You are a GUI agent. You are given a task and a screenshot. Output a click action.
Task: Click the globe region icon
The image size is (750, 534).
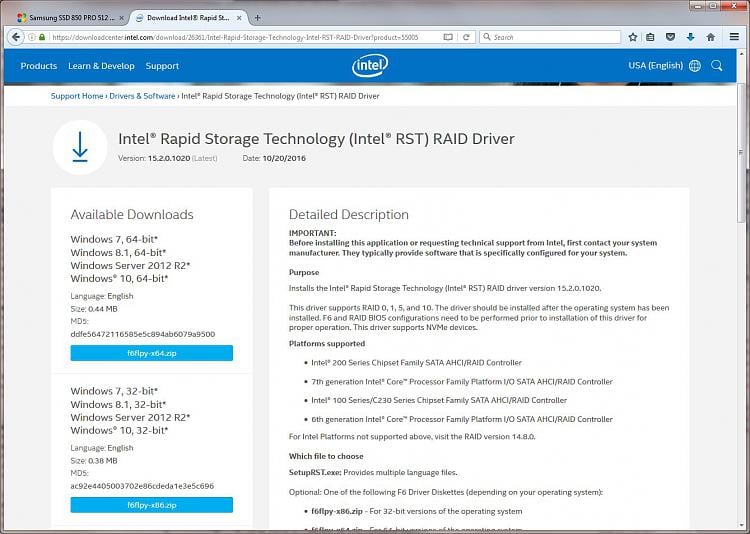pos(695,66)
